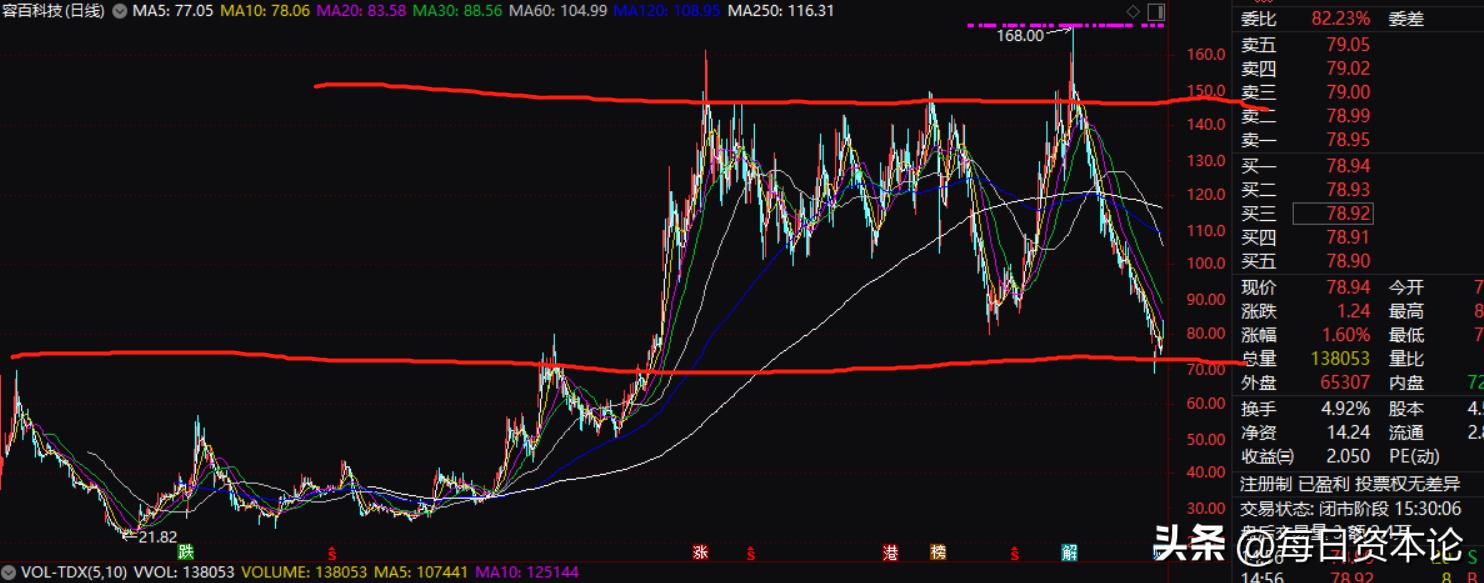Click the volume MA10: 125144 label
This screenshot has height=583, width=1484.
click(x=526, y=573)
